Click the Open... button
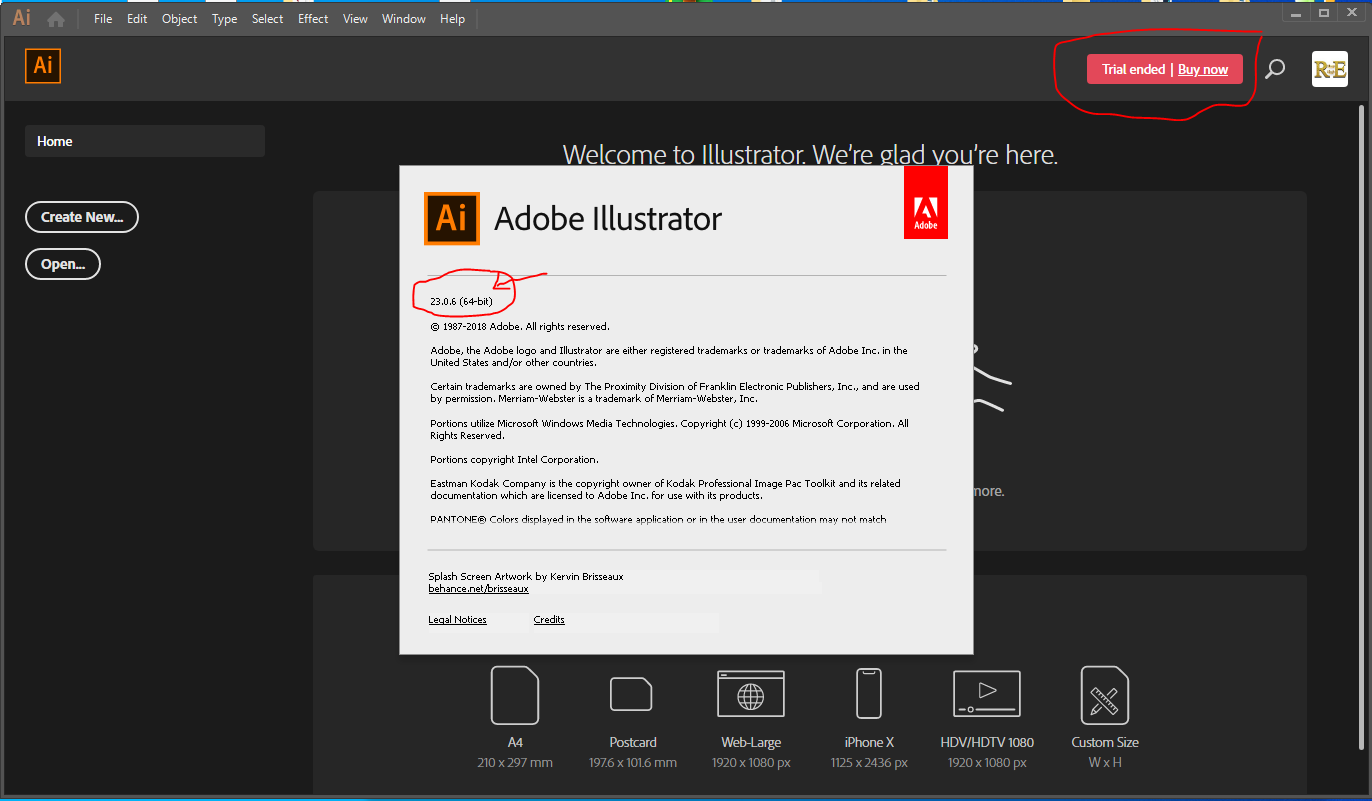Screen dimensions: 1372x801 pyautogui.click(x=63, y=264)
